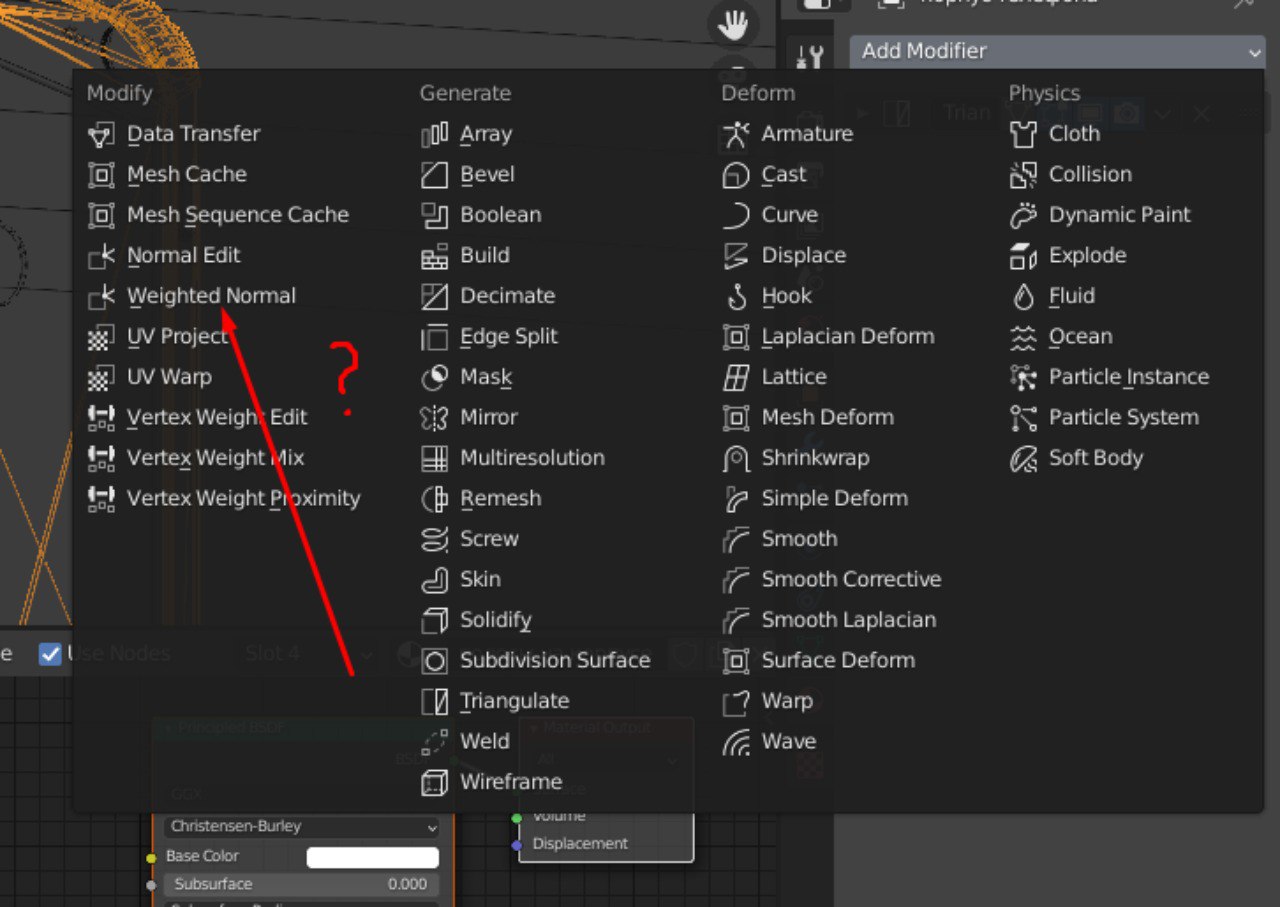Click the Armature modifier icon
This screenshot has width=1280, height=907.
point(736,134)
